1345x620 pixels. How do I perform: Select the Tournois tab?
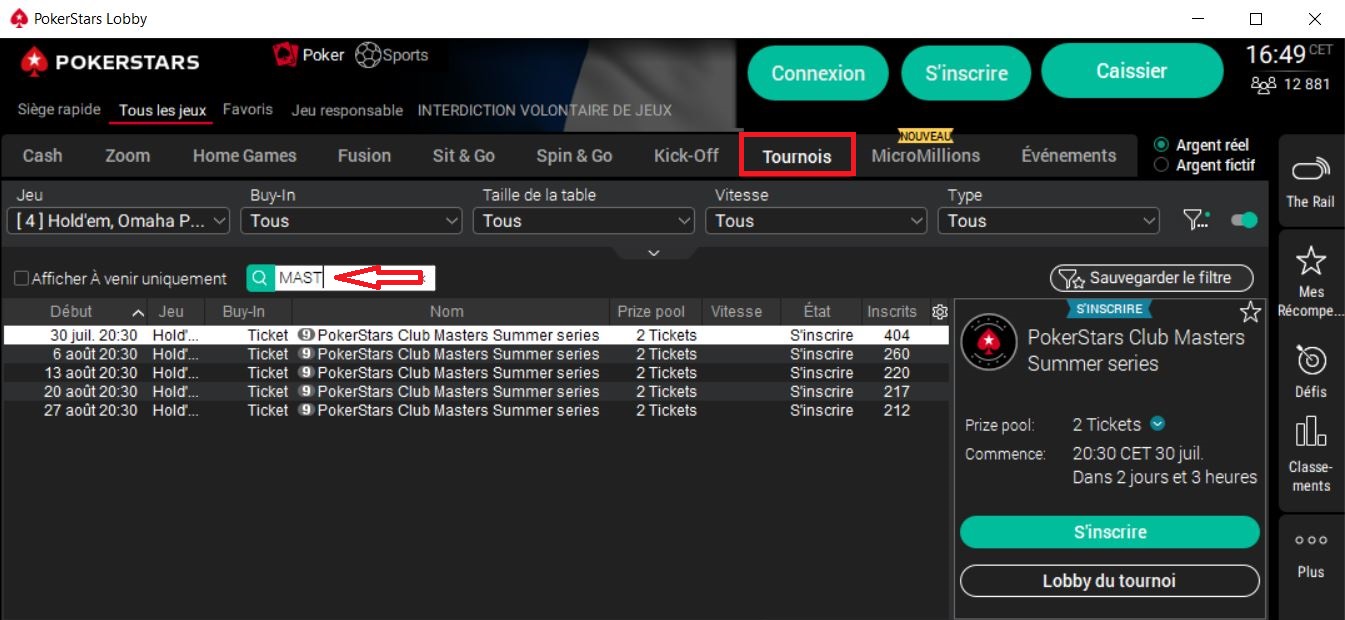(x=797, y=156)
